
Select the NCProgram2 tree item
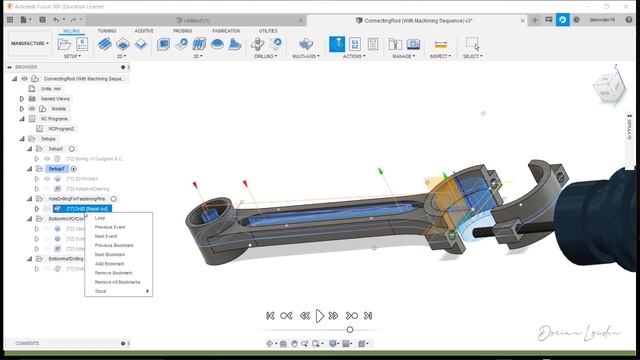pos(61,129)
